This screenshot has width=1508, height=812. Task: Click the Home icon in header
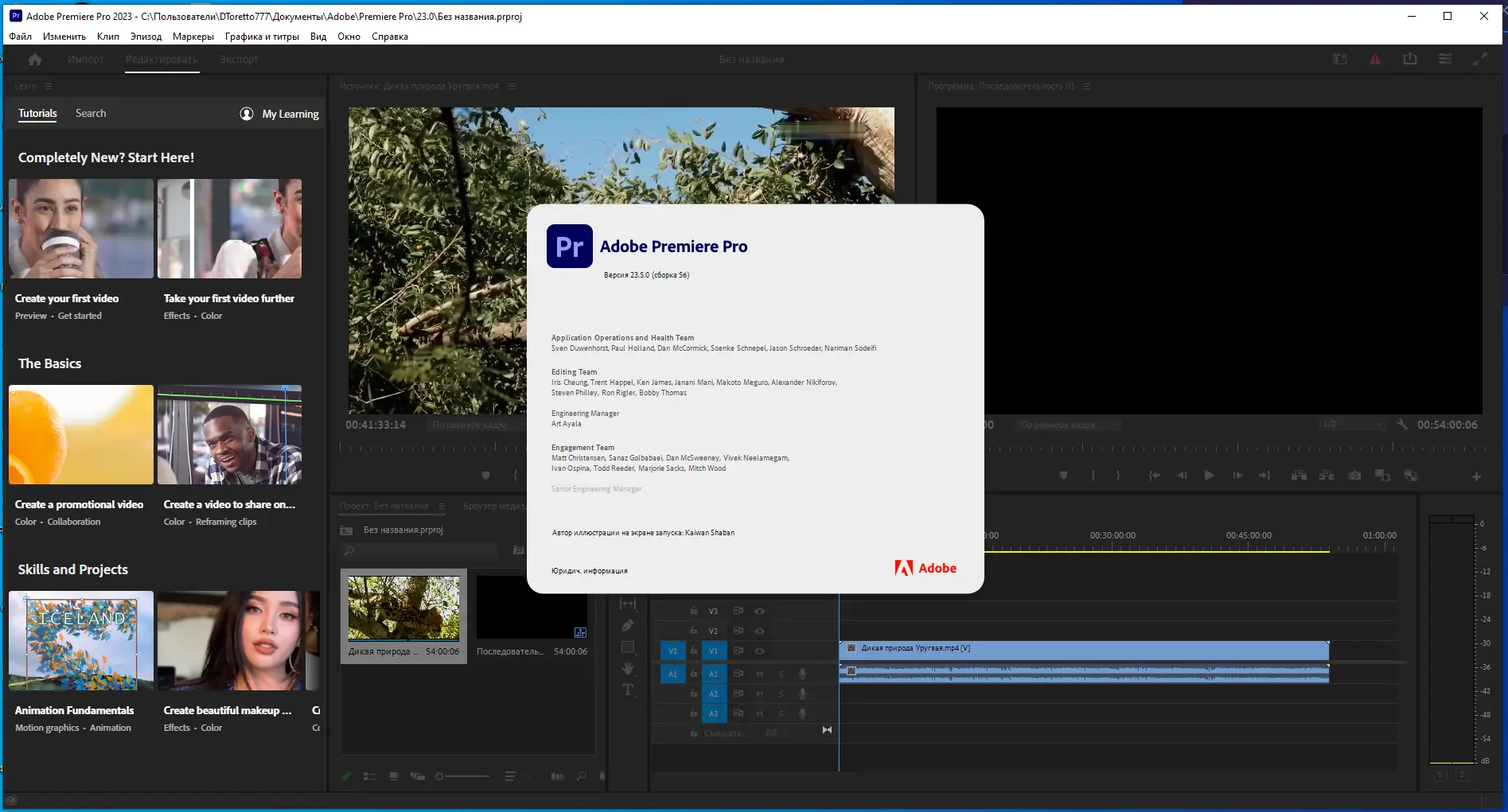[34, 60]
